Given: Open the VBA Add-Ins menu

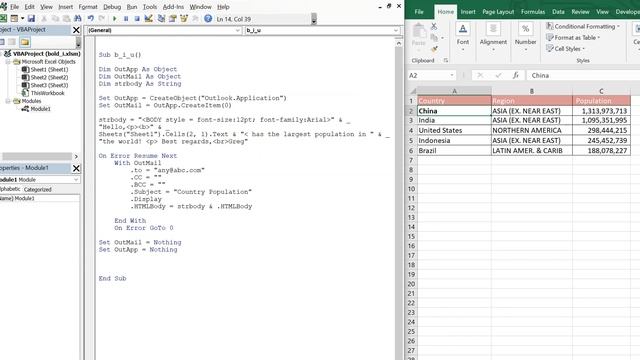Looking at the screenshot, I should pyautogui.click(x=173, y=7).
